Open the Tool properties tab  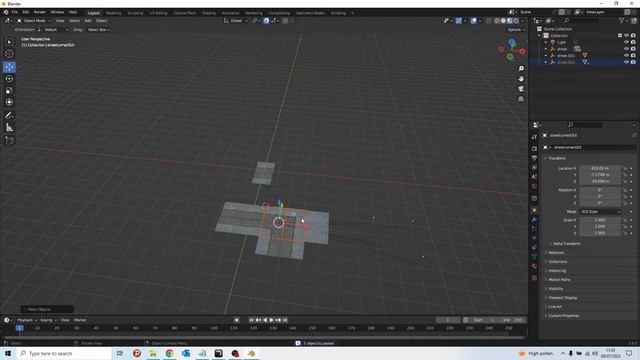pos(534,137)
